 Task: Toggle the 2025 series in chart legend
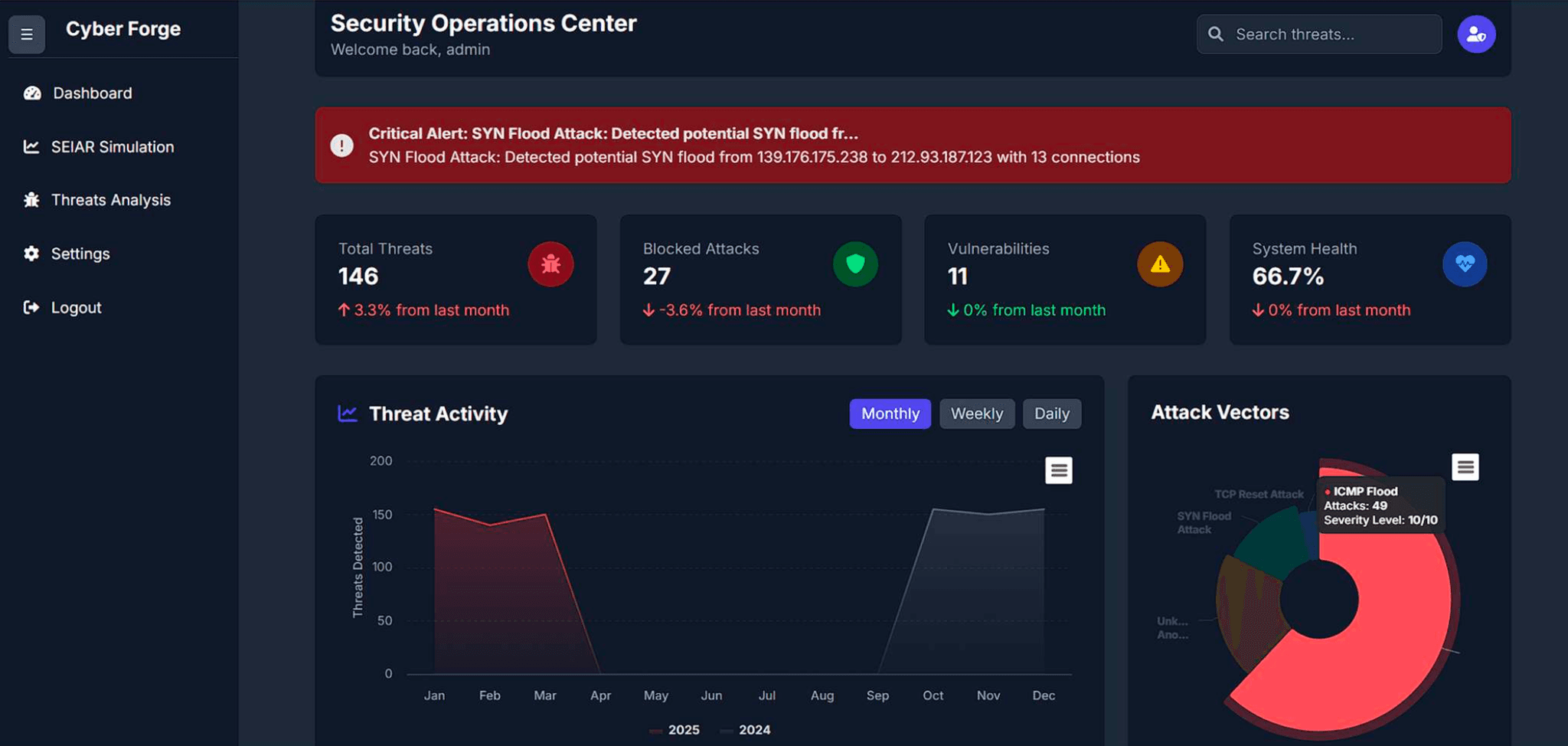[675, 730]
